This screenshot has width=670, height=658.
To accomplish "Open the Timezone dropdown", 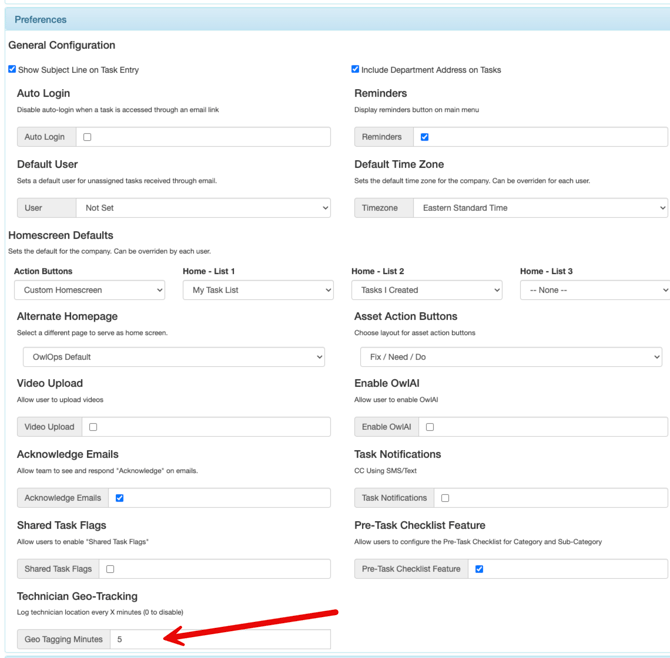I will [540, 208].
